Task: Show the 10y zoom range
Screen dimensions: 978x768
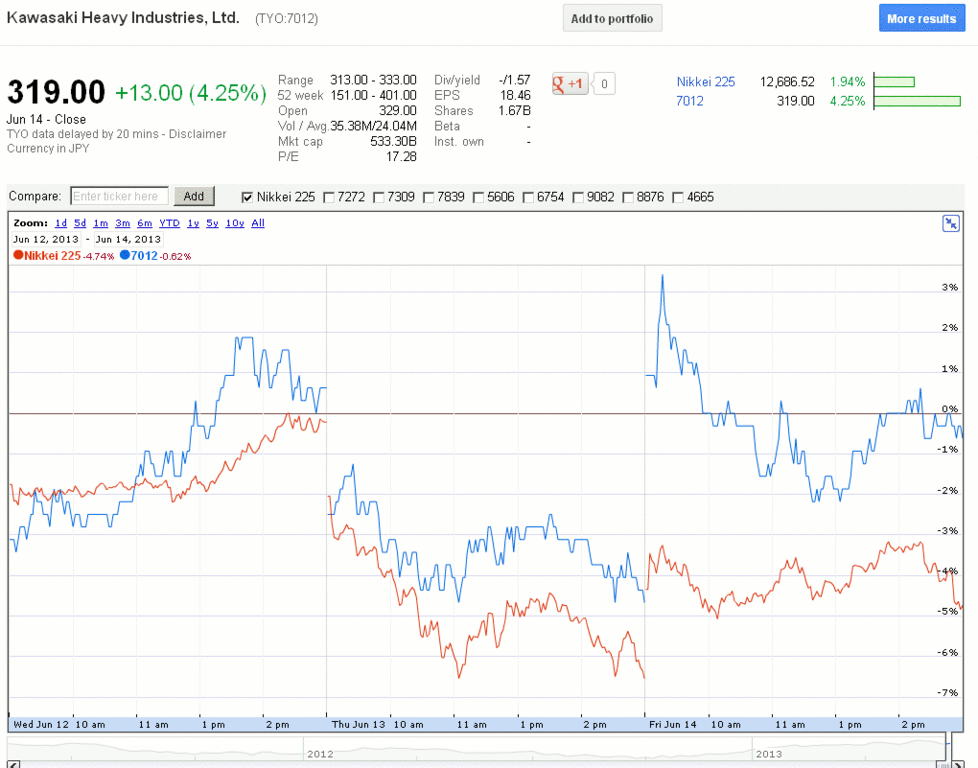Action: [235, 223]
